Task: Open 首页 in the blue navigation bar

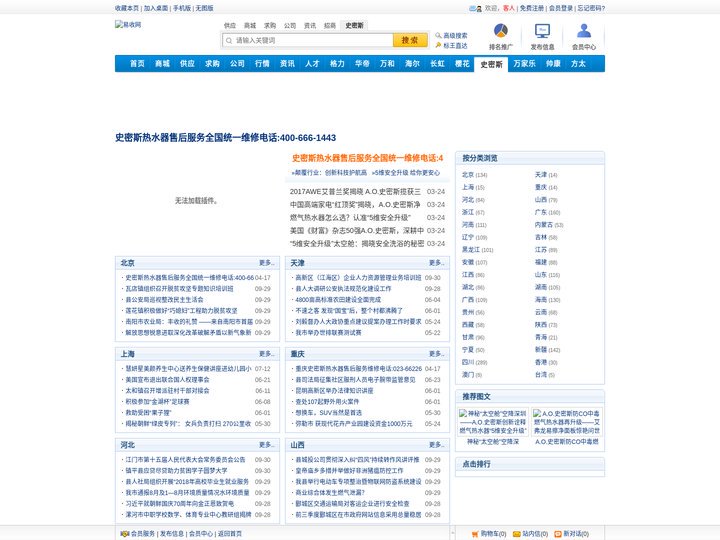Action: pos(137,64)
